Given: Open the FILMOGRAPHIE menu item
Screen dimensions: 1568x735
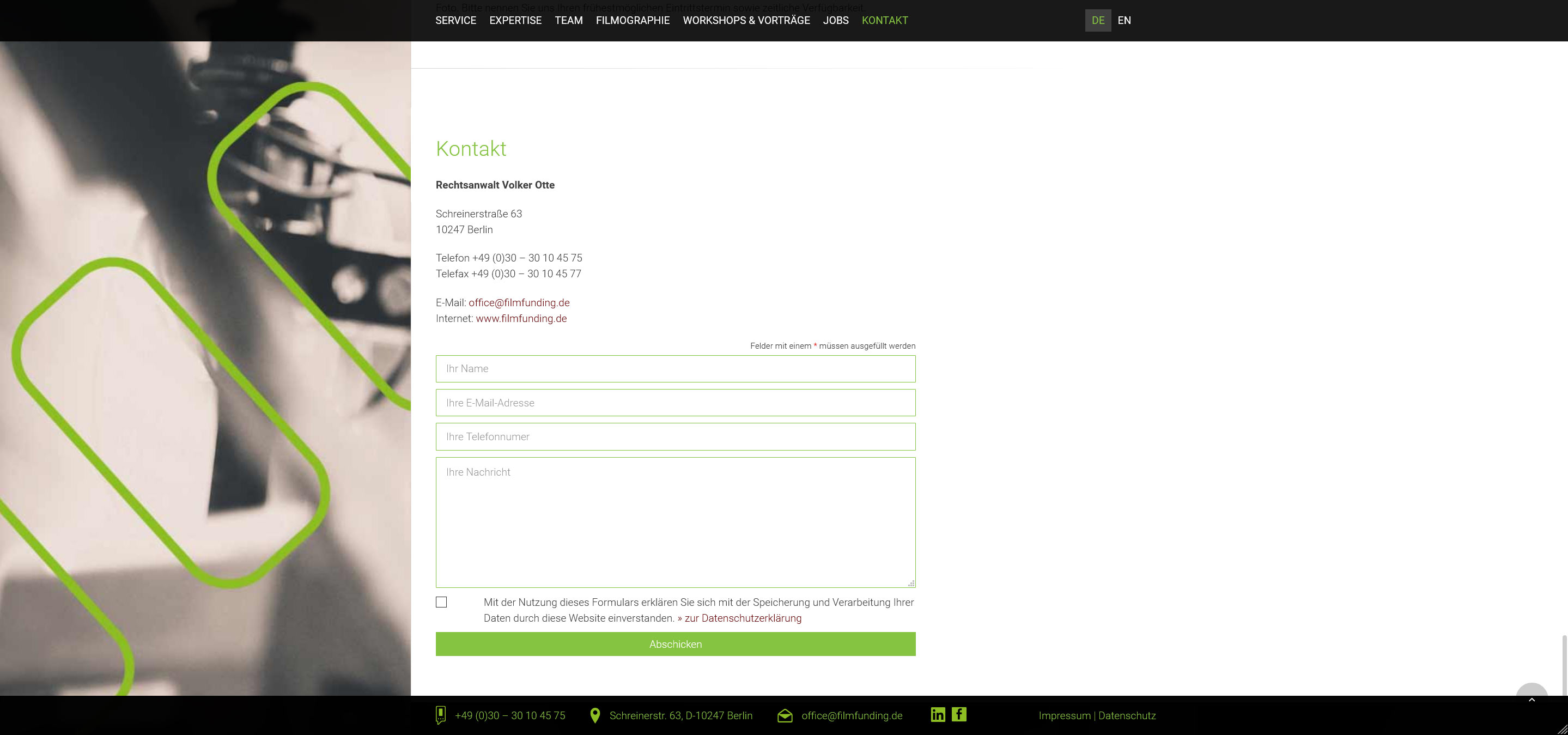Looking at the screenshot, I should click(633, 20).
